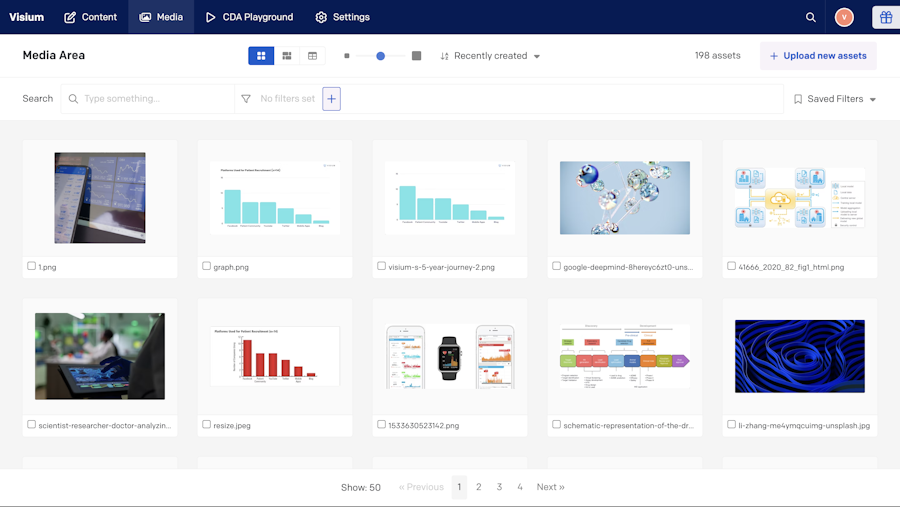Open the schematic-representation diagram thumbnail
The width and height of the screenshot is (900, 507).
coord(625,357)
